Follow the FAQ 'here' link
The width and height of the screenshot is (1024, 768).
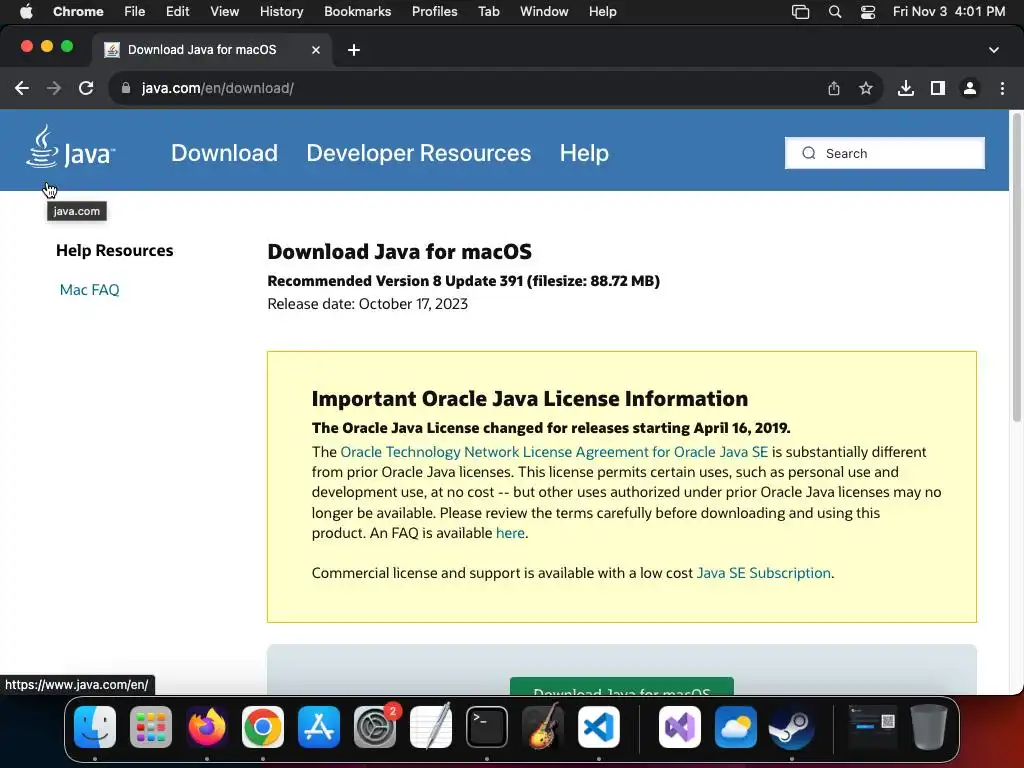tap(510, 533)
